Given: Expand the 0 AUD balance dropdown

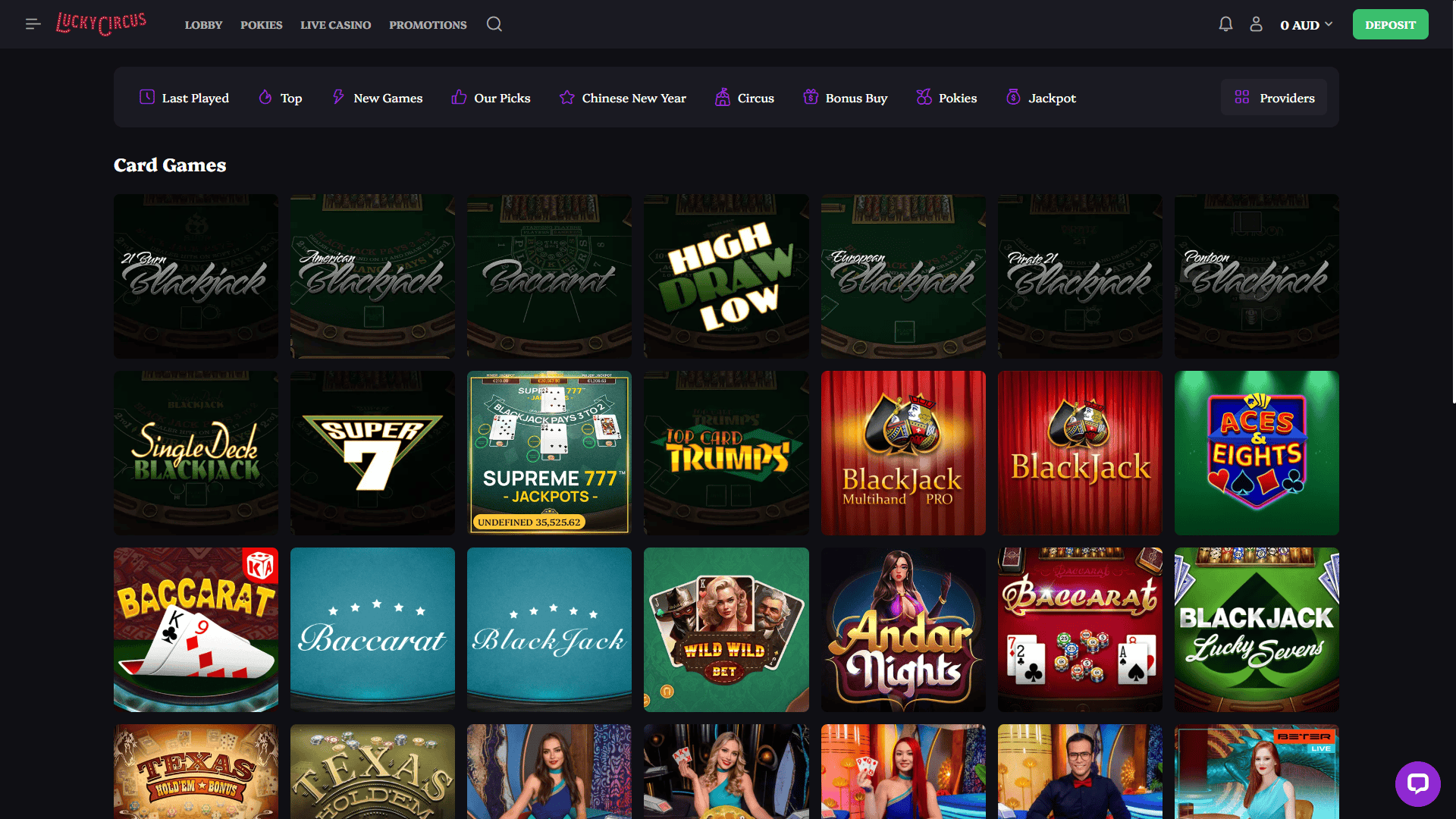Looking at the screenshot, I should (1306, 25).
